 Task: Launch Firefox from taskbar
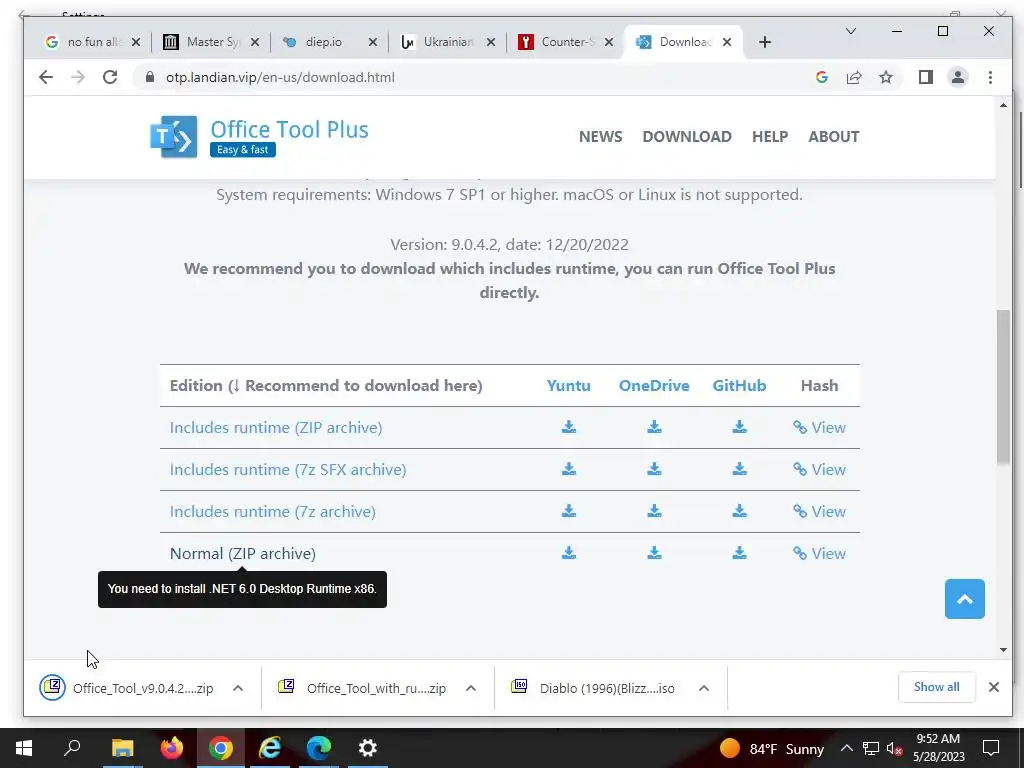(x=172, y=748)
